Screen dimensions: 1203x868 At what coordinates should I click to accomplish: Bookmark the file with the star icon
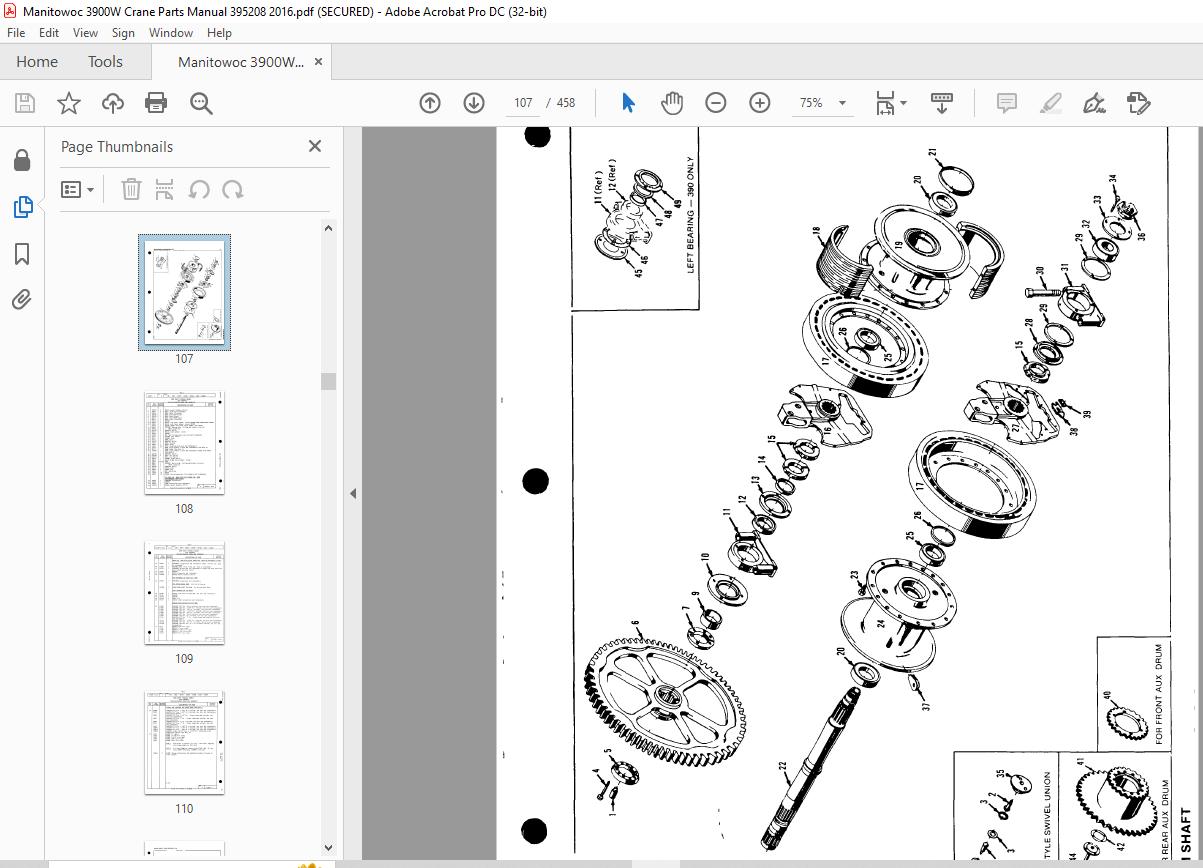click(69, 103)
